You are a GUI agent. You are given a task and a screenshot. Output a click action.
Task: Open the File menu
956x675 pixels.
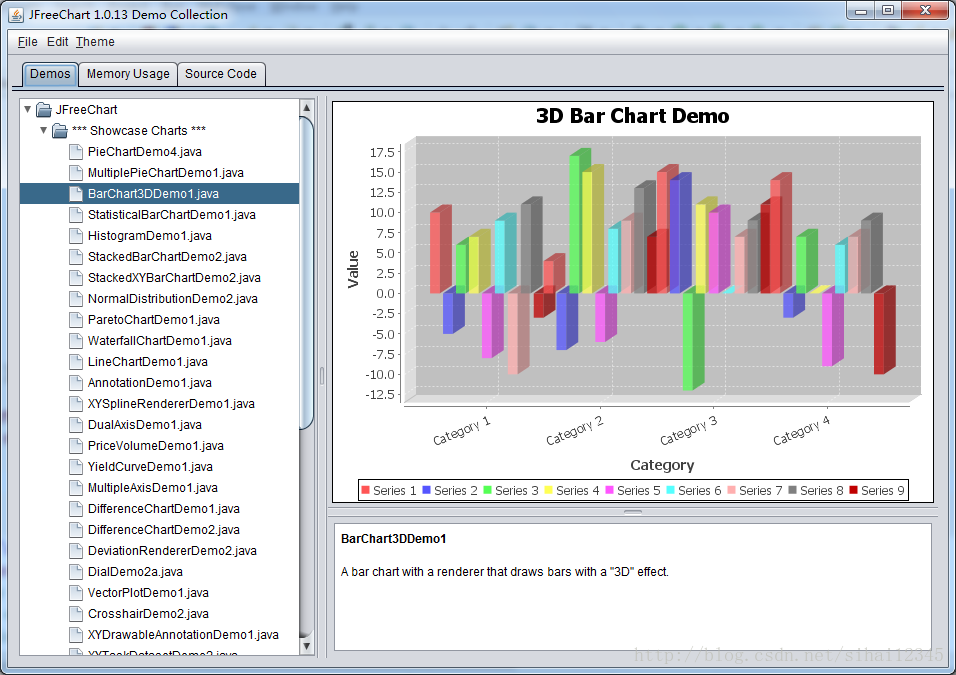[27, 42]
